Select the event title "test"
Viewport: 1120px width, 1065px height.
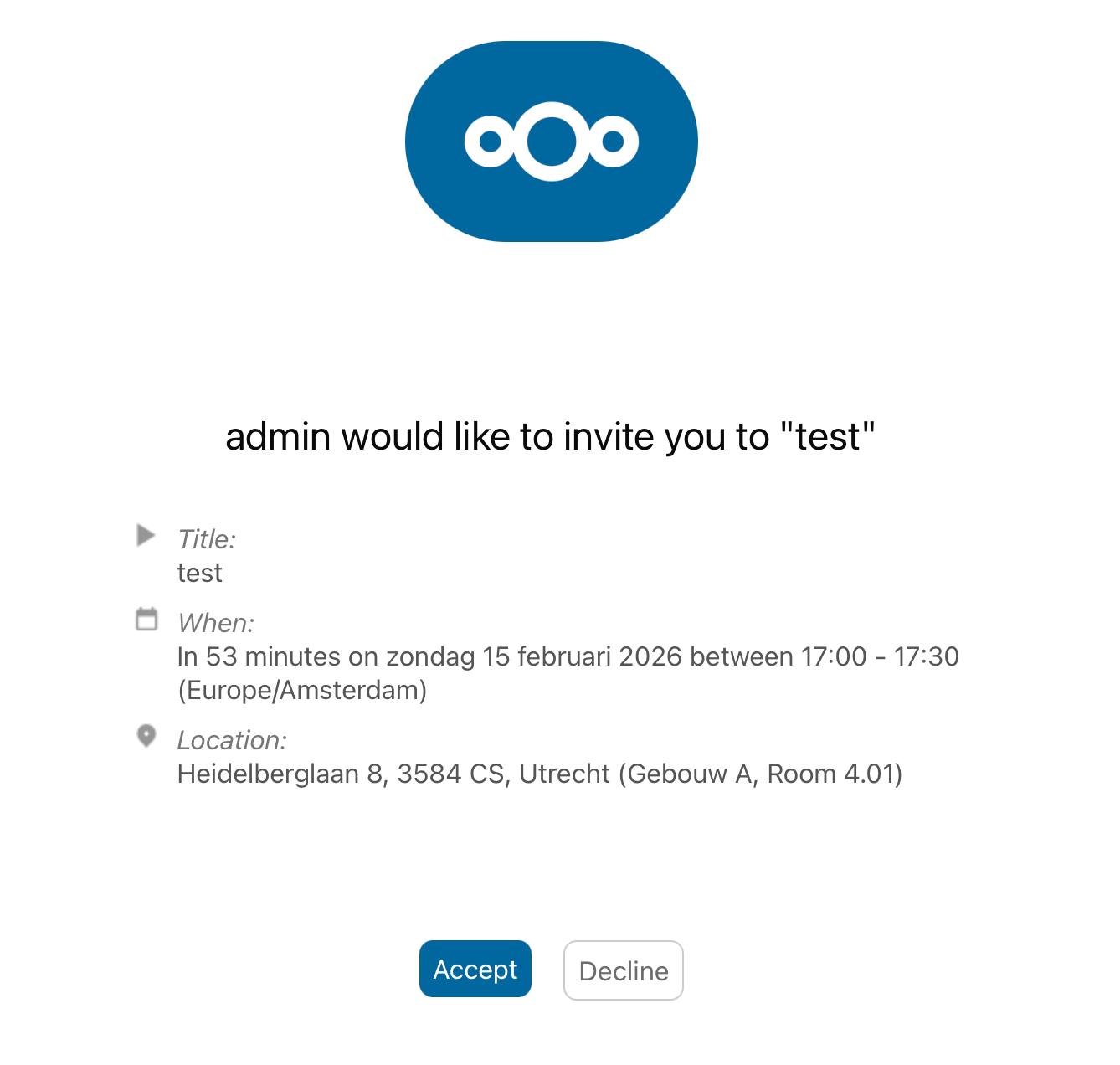click(199, 573)
